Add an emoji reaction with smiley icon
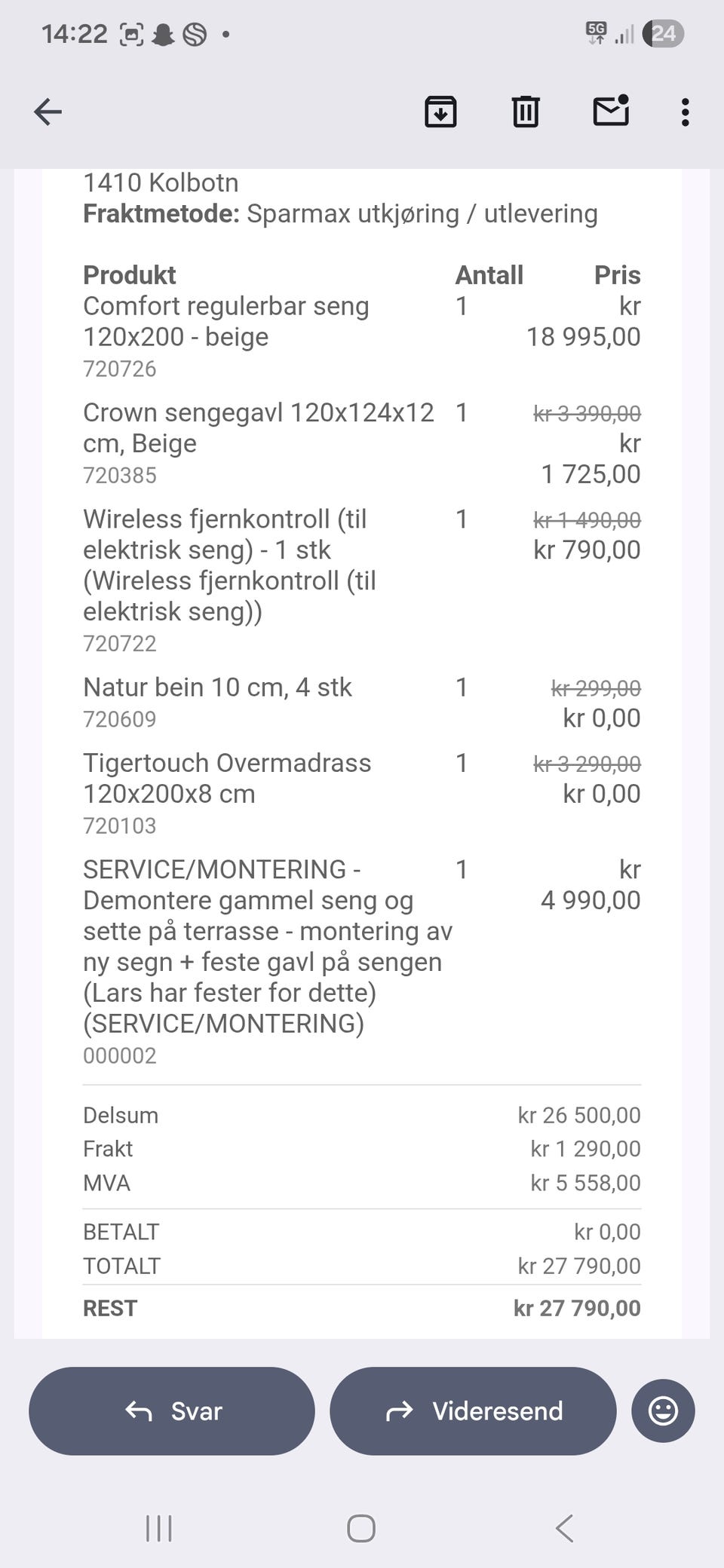The width and height of the screenshot is (724, 1568). (663, 1410)
